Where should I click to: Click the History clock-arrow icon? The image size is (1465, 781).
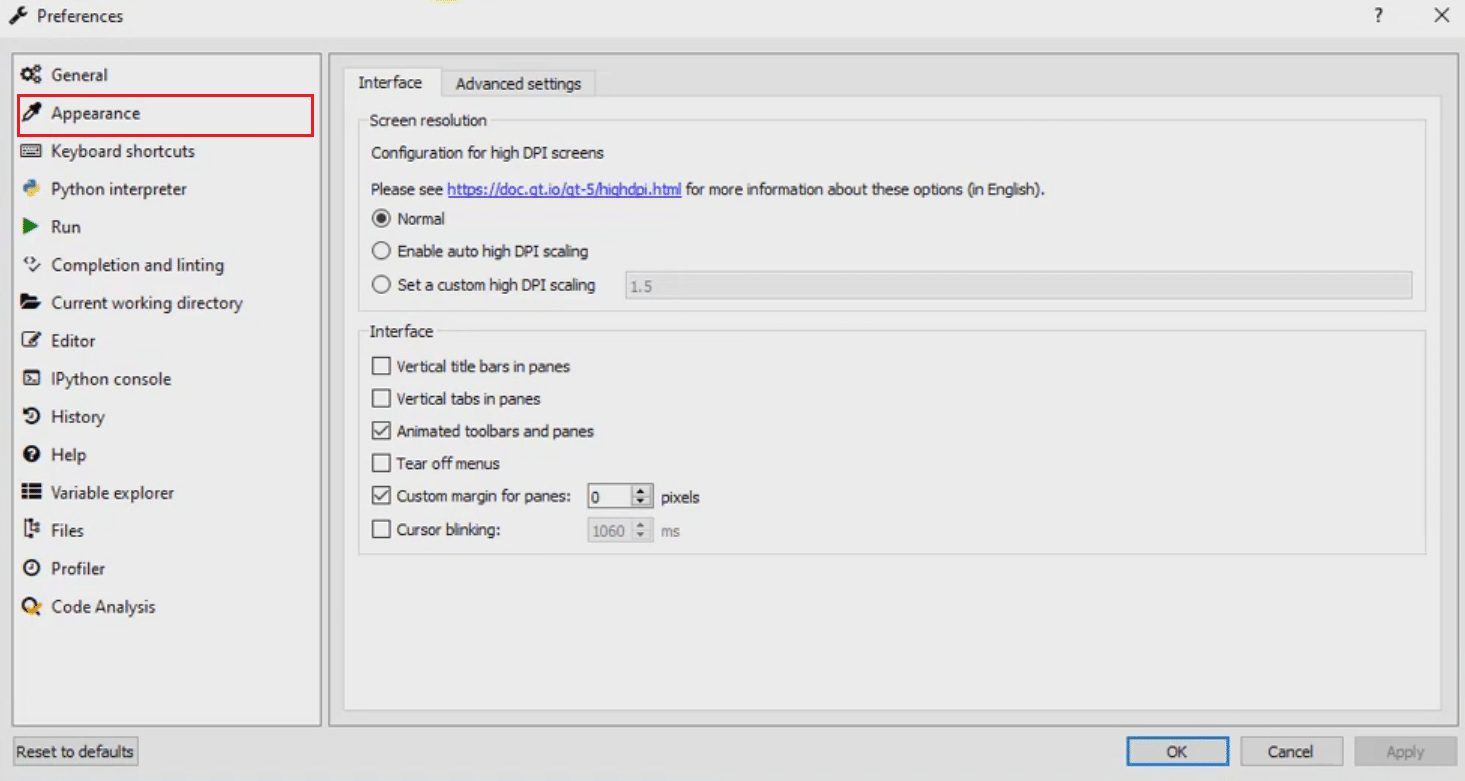click(x=31, y=417)
